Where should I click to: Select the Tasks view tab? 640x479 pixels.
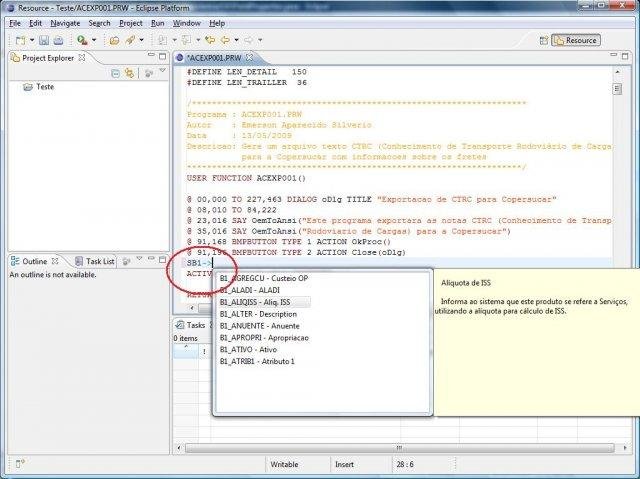[x=190, y=325]
